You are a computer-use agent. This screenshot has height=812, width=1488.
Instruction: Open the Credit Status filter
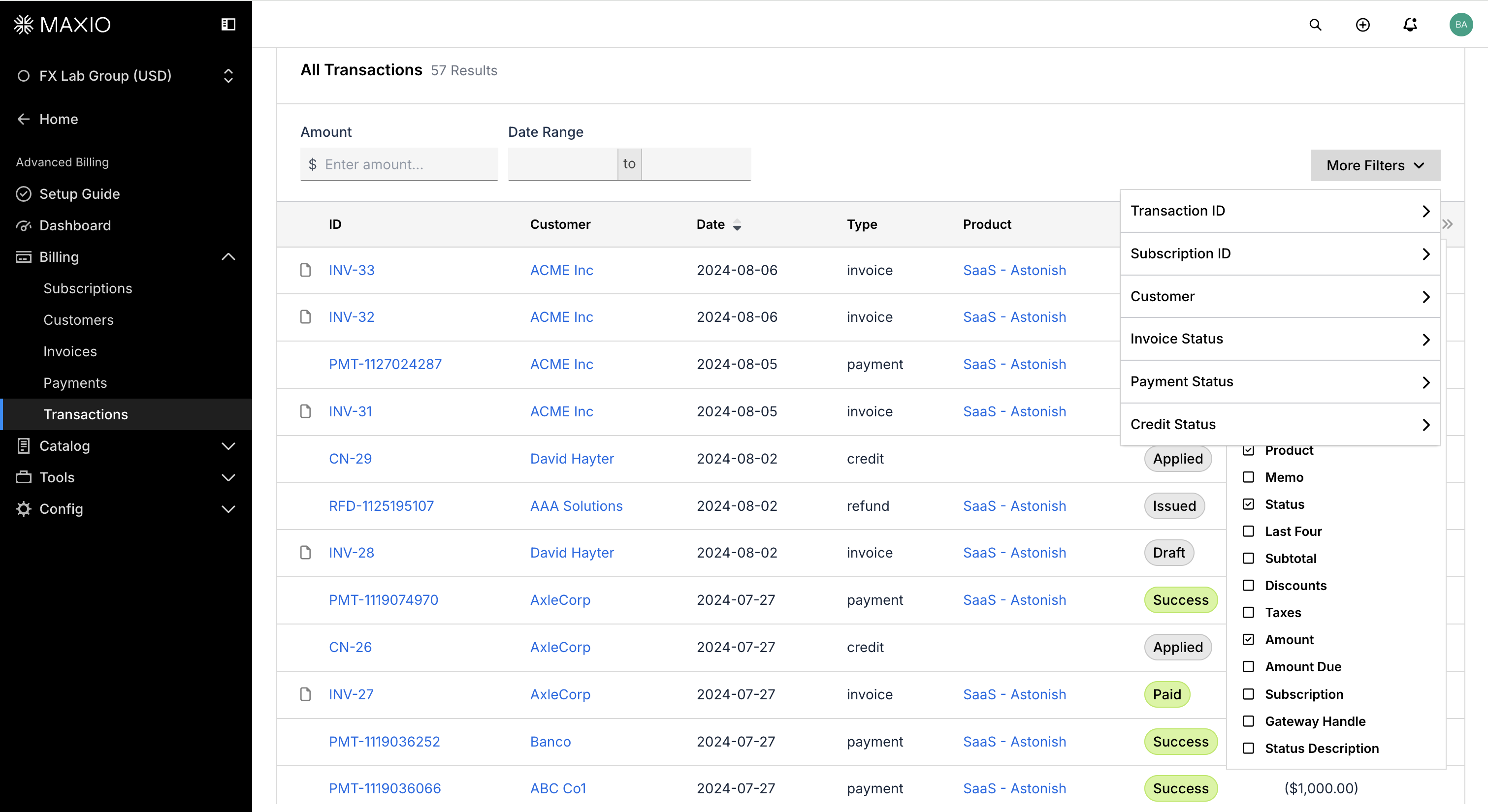click(x=1279, y=425)
